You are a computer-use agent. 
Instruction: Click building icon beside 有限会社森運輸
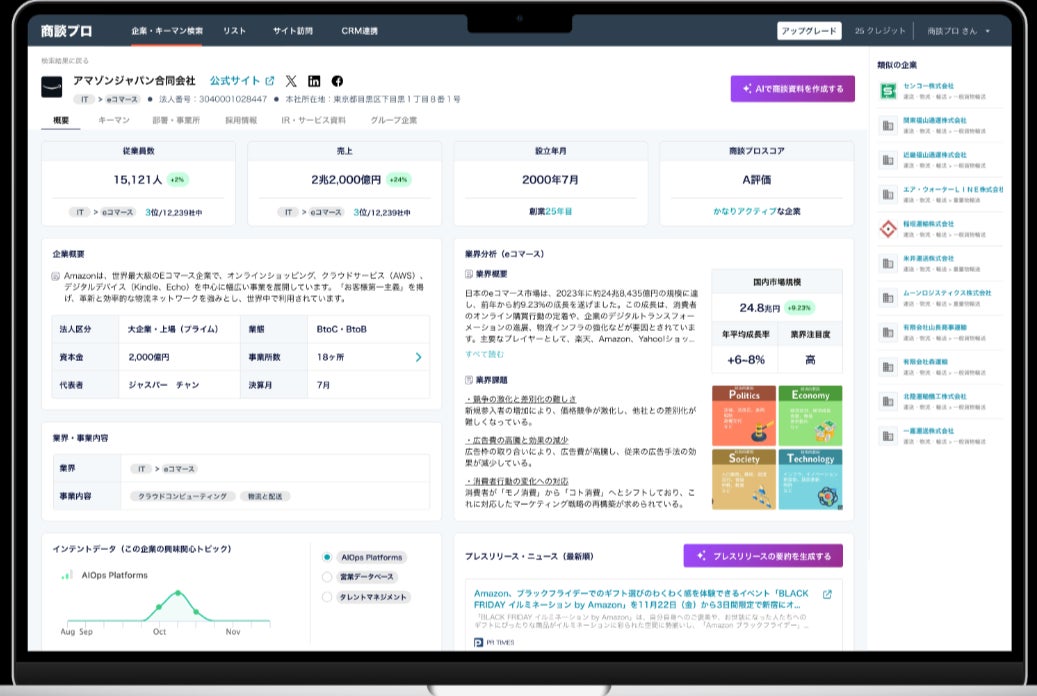[x=888, y=367]
